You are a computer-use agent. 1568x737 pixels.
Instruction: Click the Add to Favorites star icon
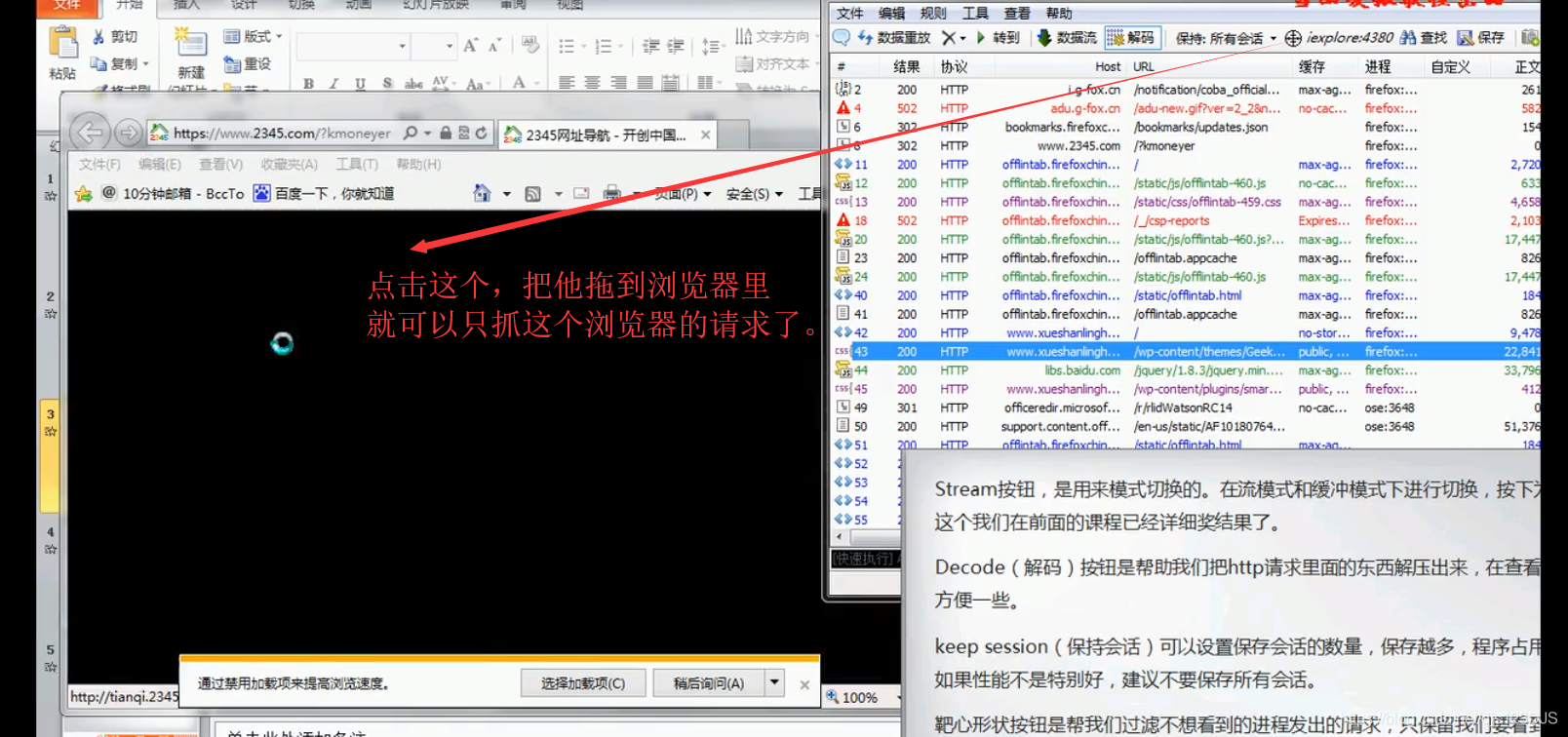[x=84, y=193]
